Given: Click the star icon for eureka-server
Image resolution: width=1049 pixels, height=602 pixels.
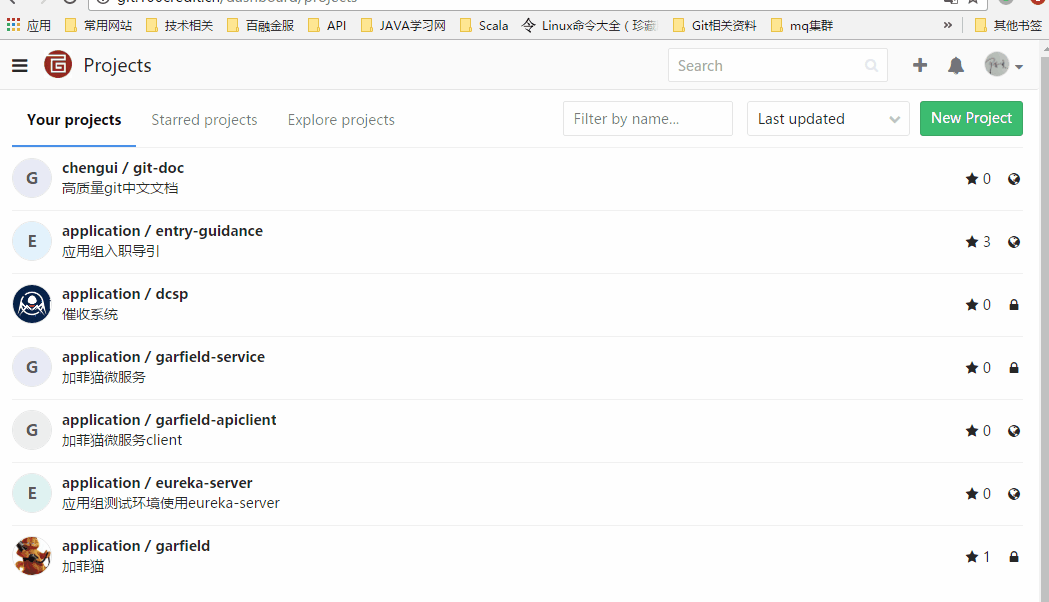Looking at the screenshot, I should click(x=972, y=494).
